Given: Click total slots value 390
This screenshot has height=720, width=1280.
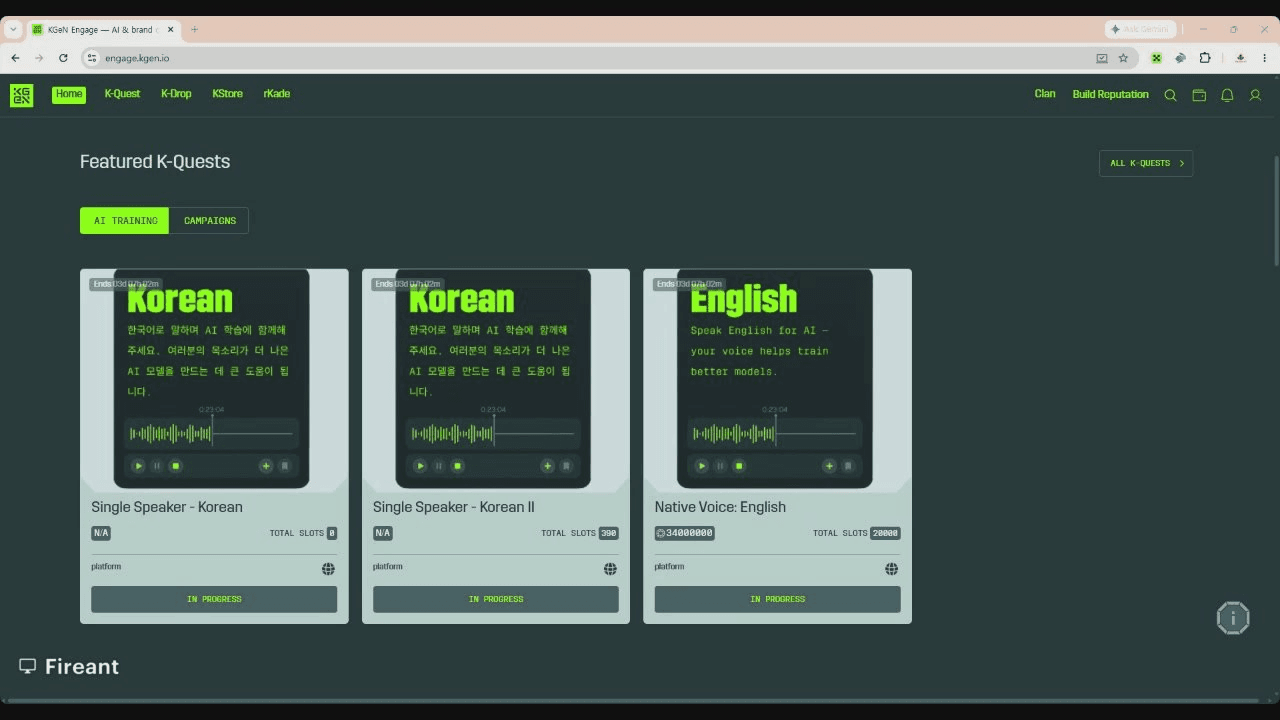Looking at the screenshot, I should pyautogui.click(x=609, y=533).
